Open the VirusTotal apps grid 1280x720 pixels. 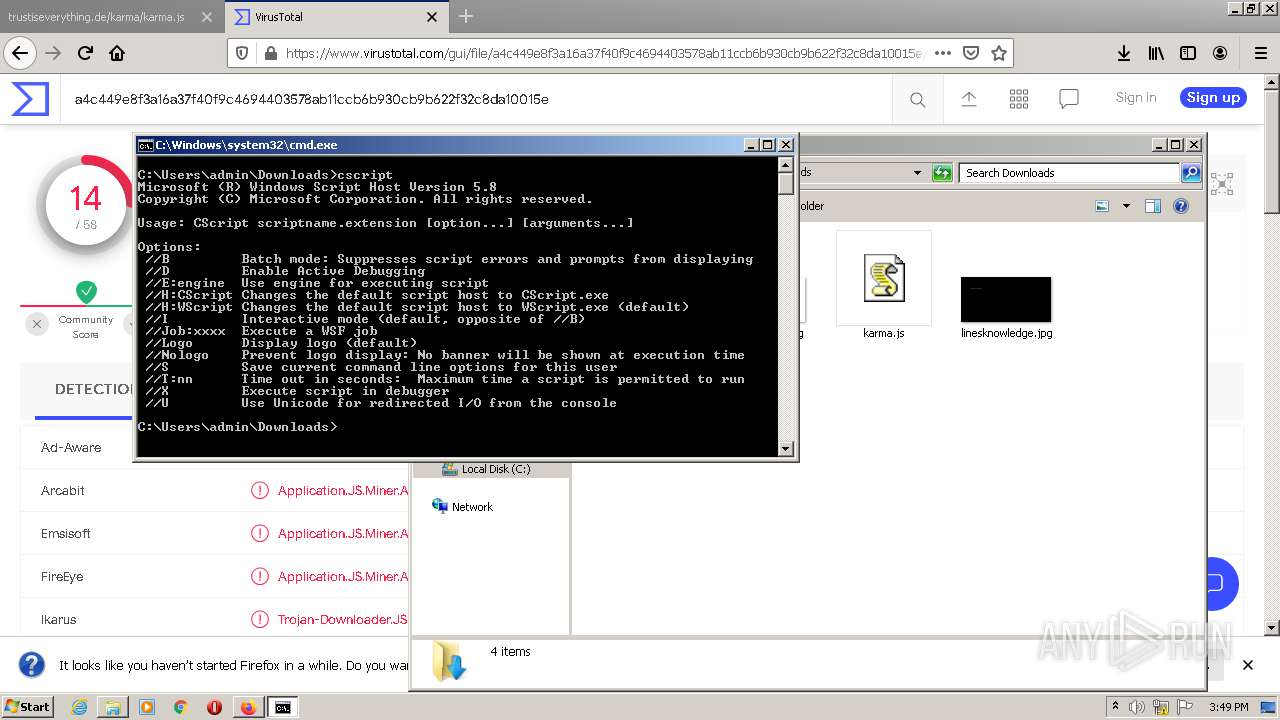point(1019,99)
